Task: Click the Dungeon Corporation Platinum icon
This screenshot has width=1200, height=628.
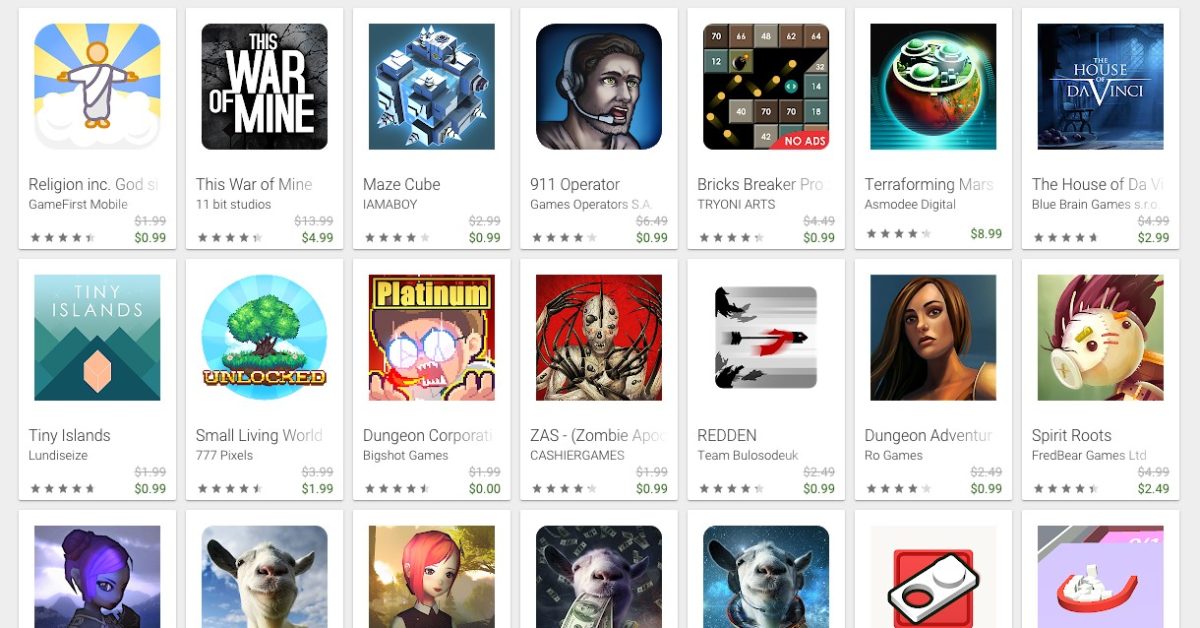Action: coord(431,338)
